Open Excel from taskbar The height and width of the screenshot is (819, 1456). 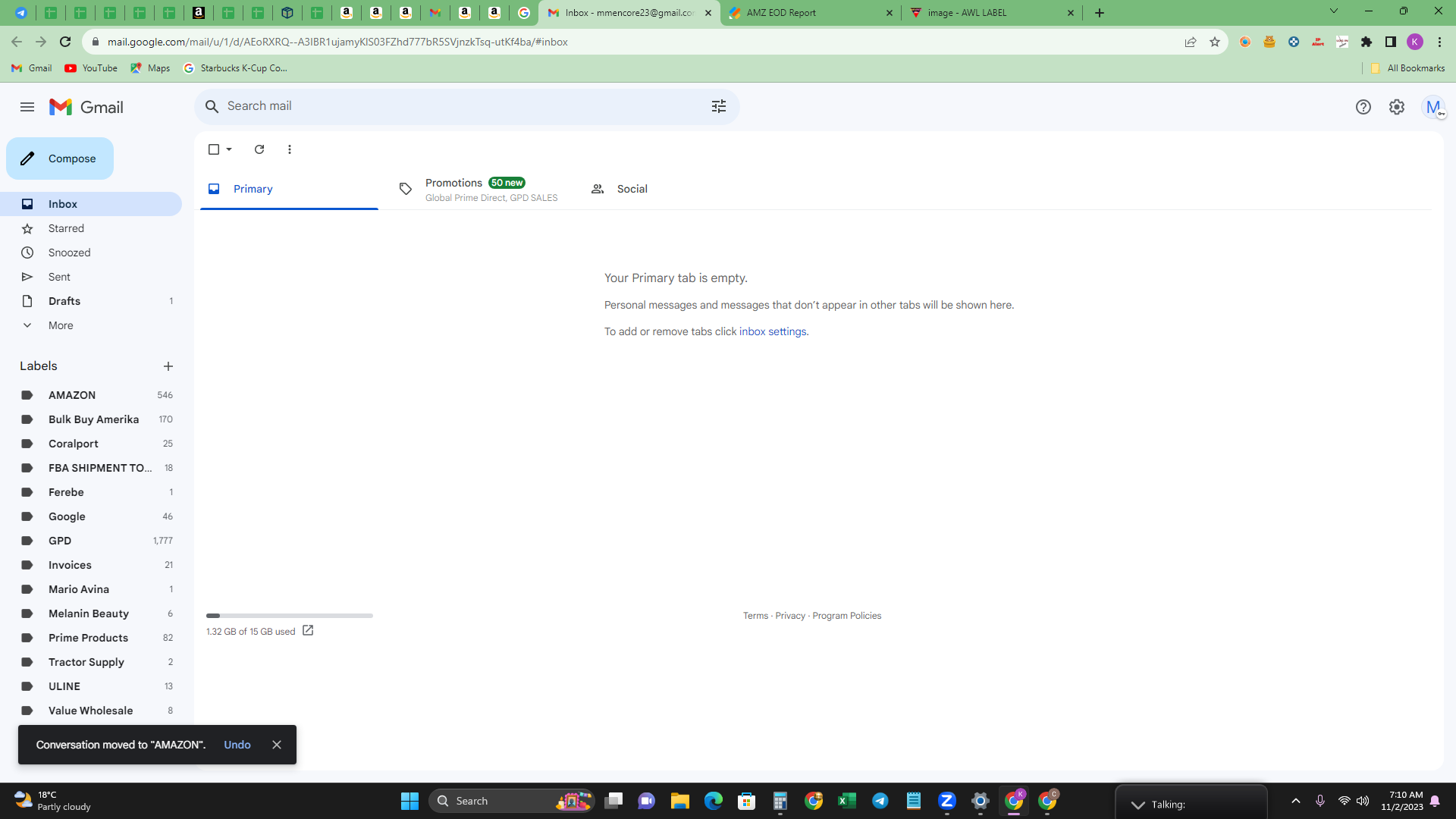[847, 801]
